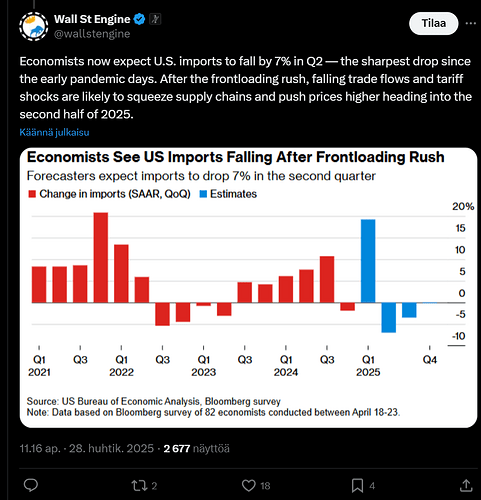Open Wall St Engine profile avatar
This screenshot has height=500, width=481.
(x=34, y=27)
